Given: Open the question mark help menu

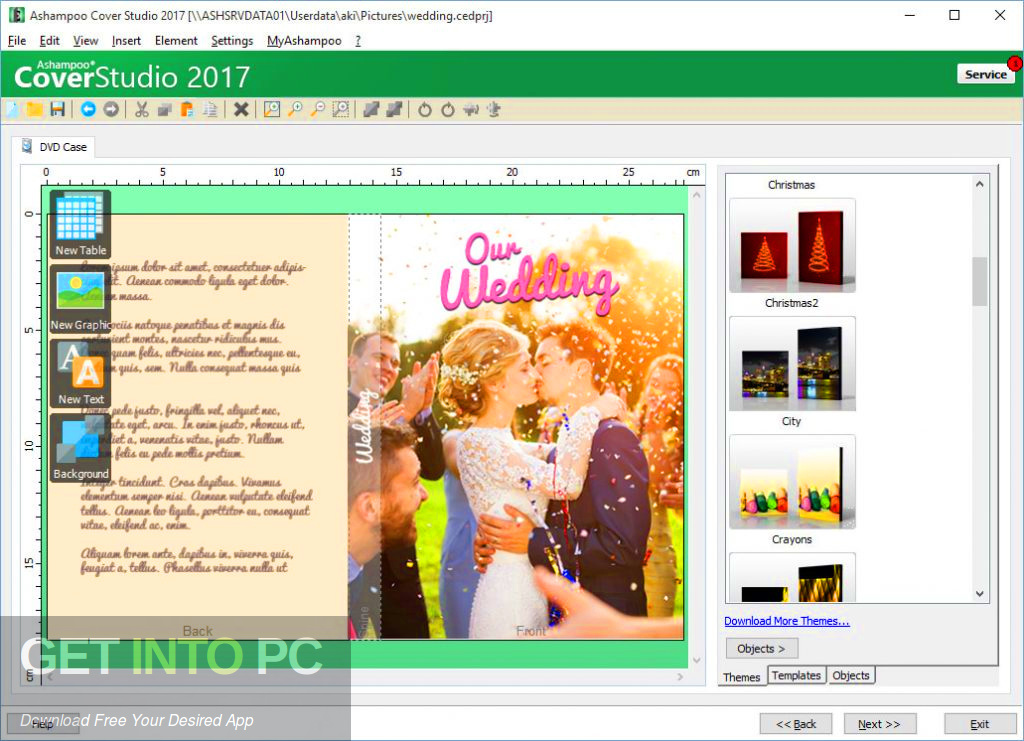Looking at the screenshot, I should point(358,40).
